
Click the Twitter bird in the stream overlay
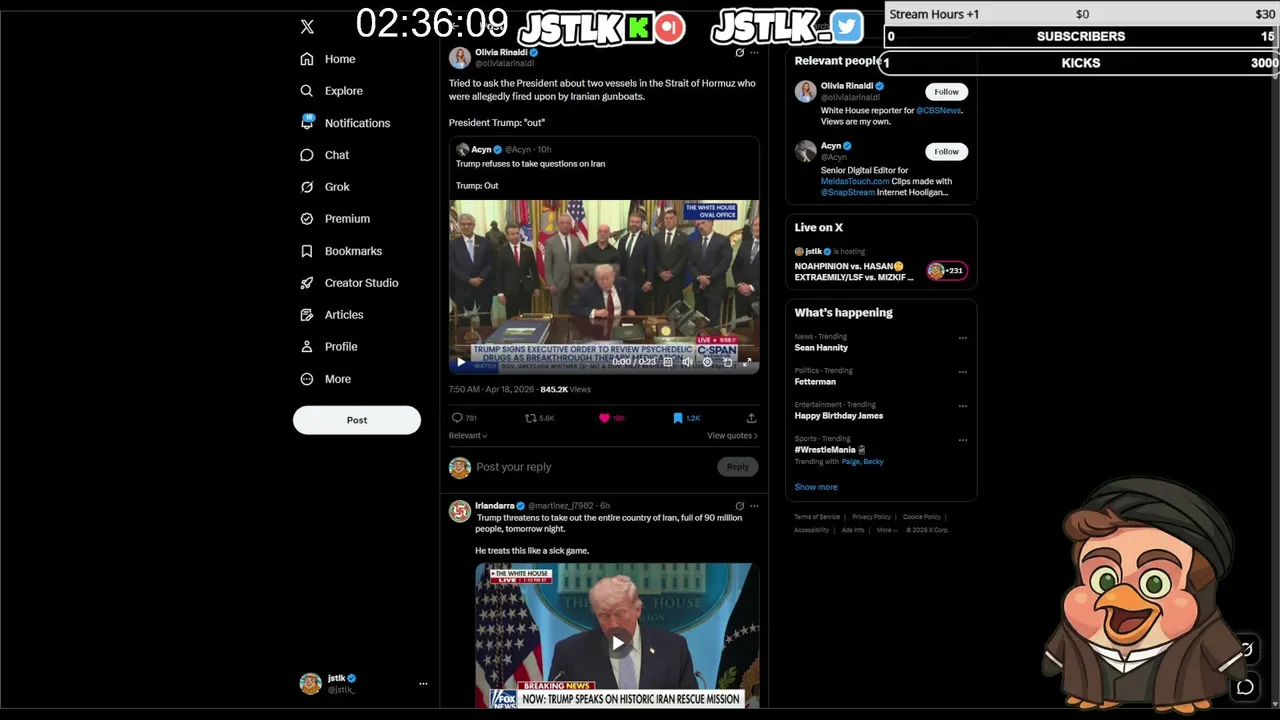pyautogui.click(x=846, y=27)
